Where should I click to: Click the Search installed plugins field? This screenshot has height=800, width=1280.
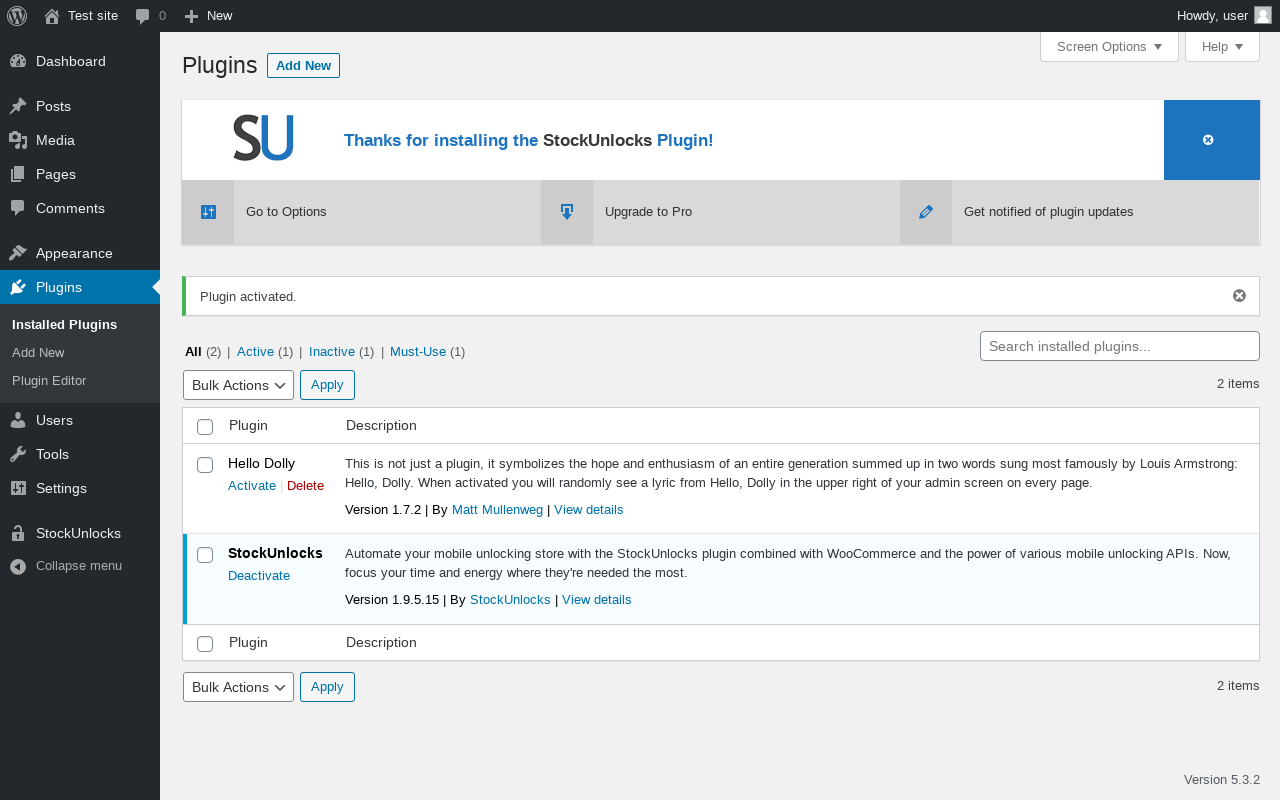pos(1119,346)
